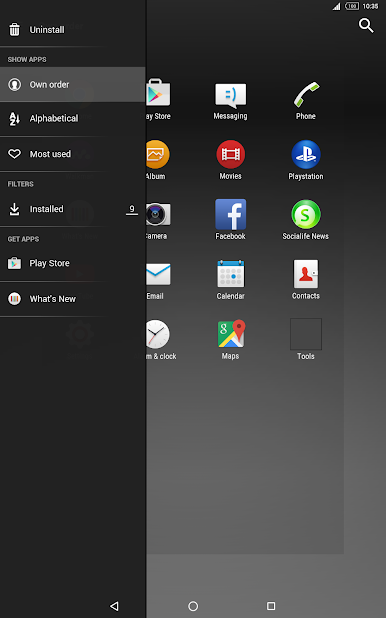Tap the Android home navigation button
Viewport: 386px width, 618px height.
pyautogui.click(x=193, y=606)
